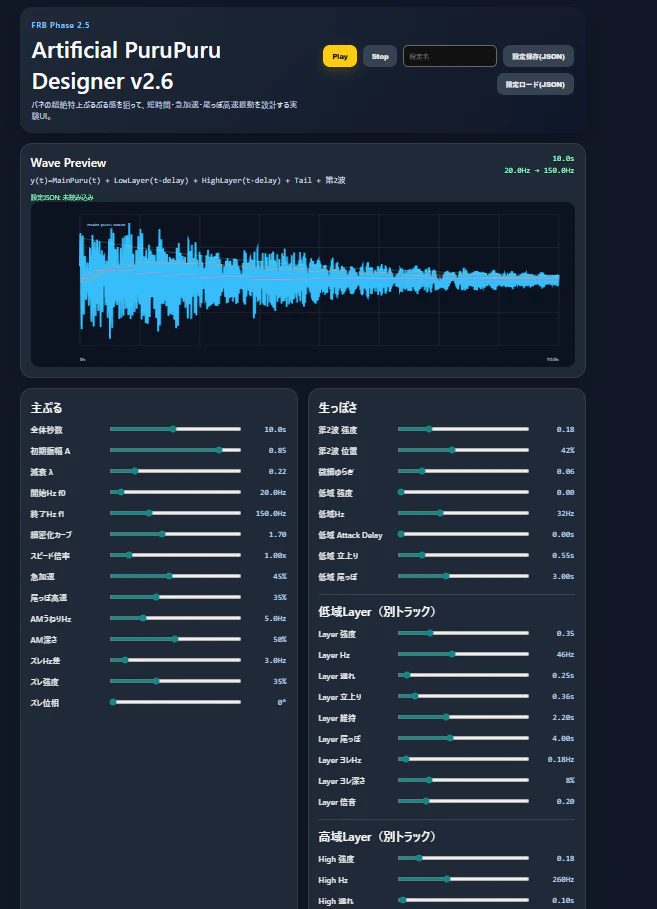Viewport: 657px width, 909px height.
Task: Adjust the 細密化カーブ slider
Action: pyautogui.click(x=175, y=534)
